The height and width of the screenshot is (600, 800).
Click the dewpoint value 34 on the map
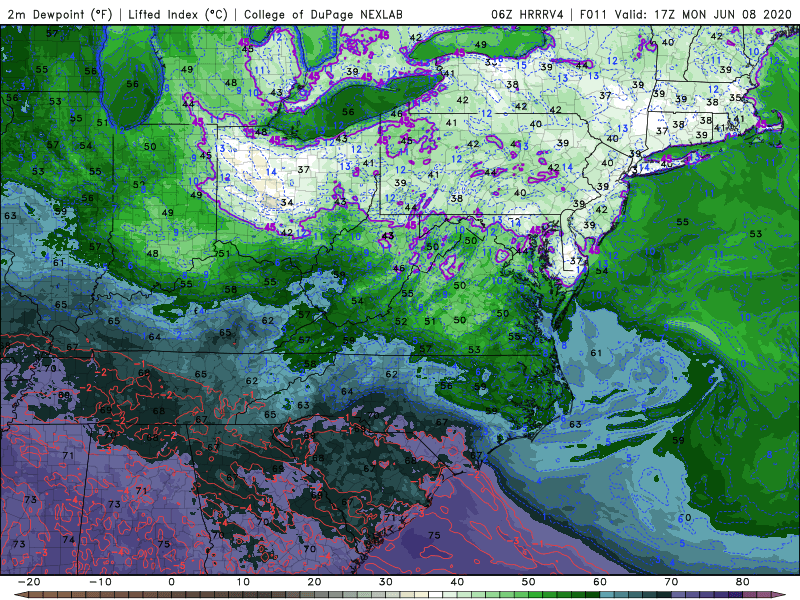287,203
